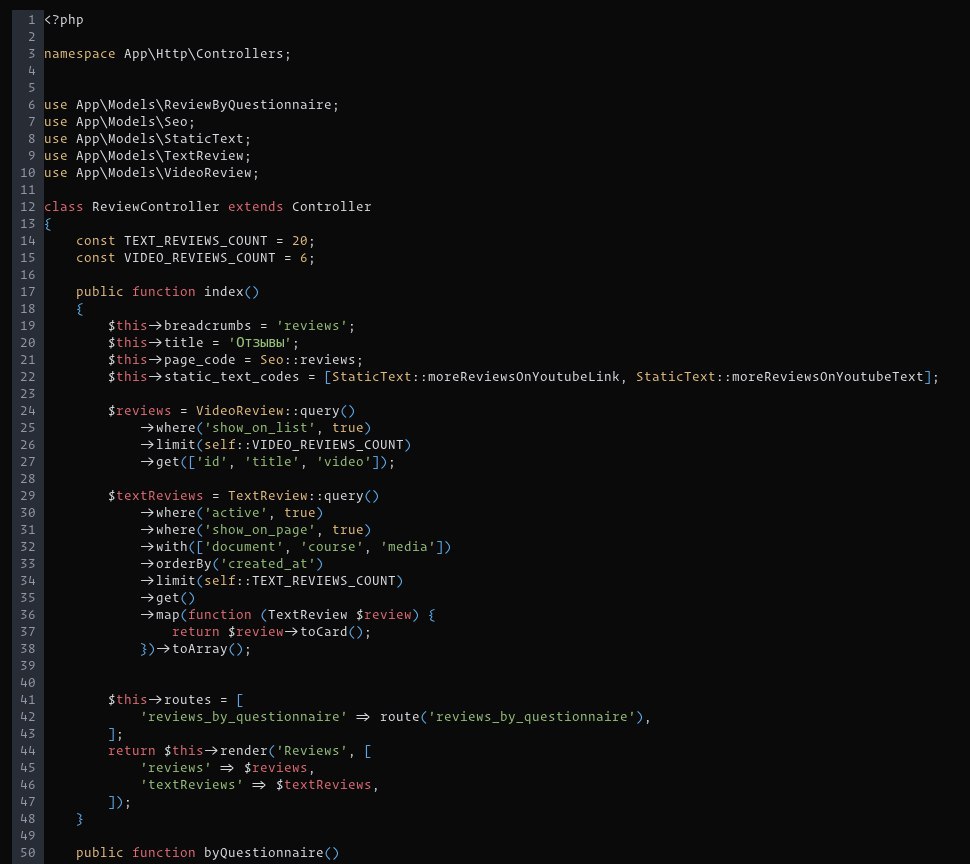Click the '$textReviews' variable on line 29
This screenshot has width=970, height=864.
point(155,496)
